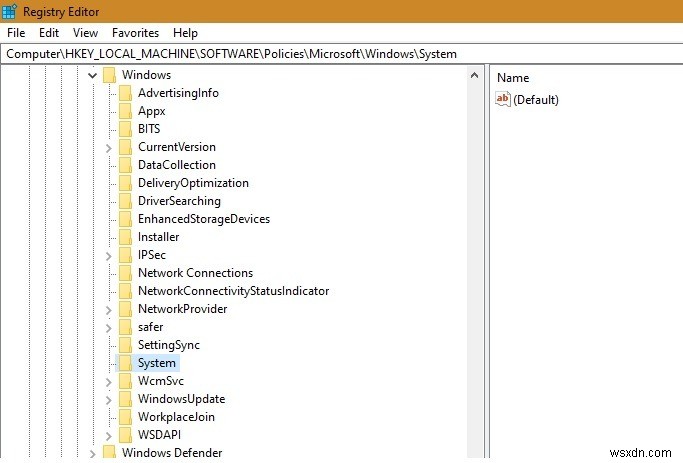
Task: Click the EnhancedStorageDevices folder icon
Action: (x=125, y=219)
